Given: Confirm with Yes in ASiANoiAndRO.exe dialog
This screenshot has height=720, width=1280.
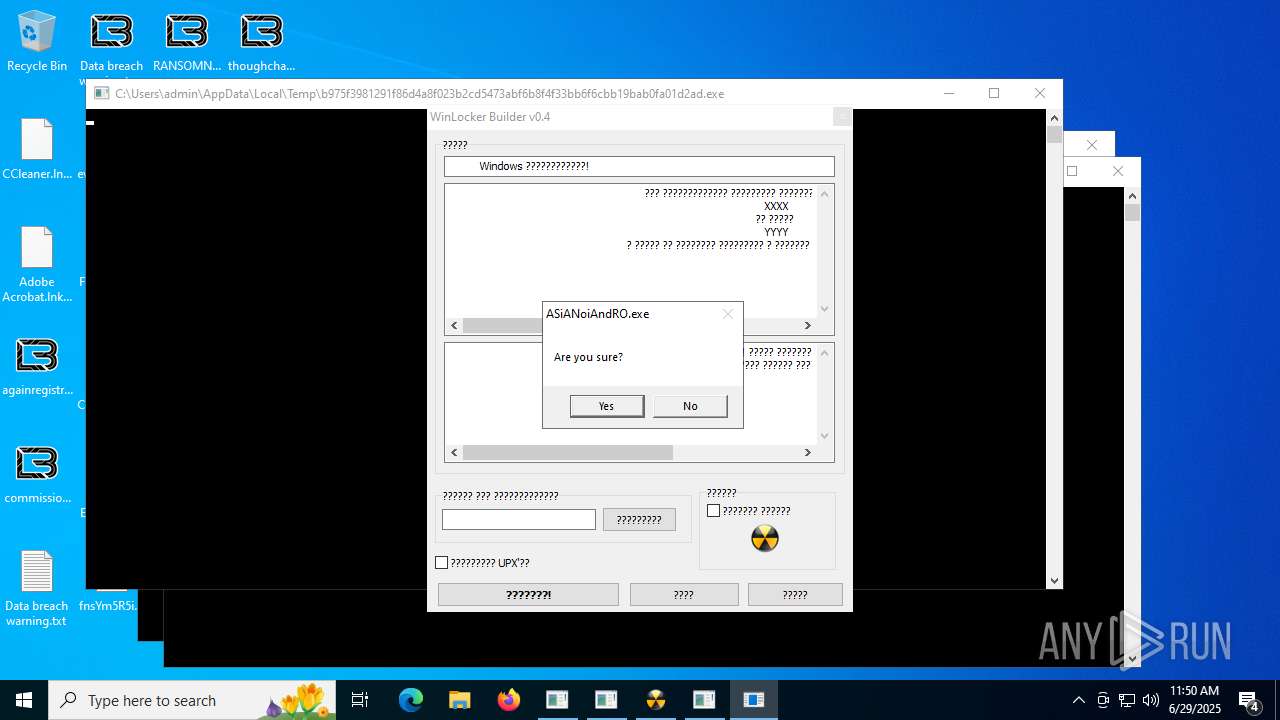Looking at the screenshot, I should coord(607,406).
